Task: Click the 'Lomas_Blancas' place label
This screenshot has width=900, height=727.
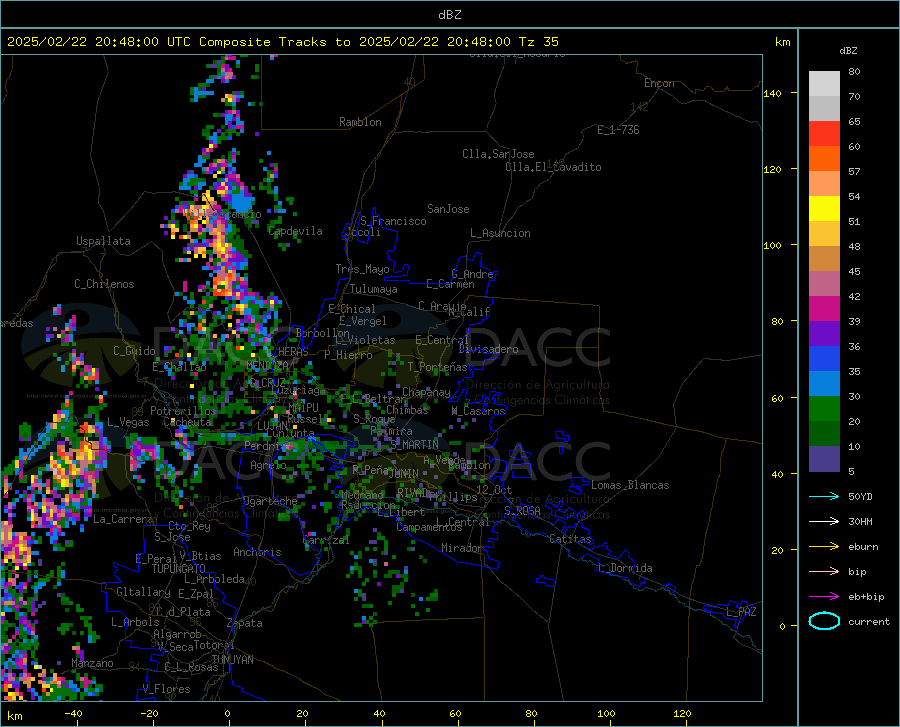Action: 630,485
